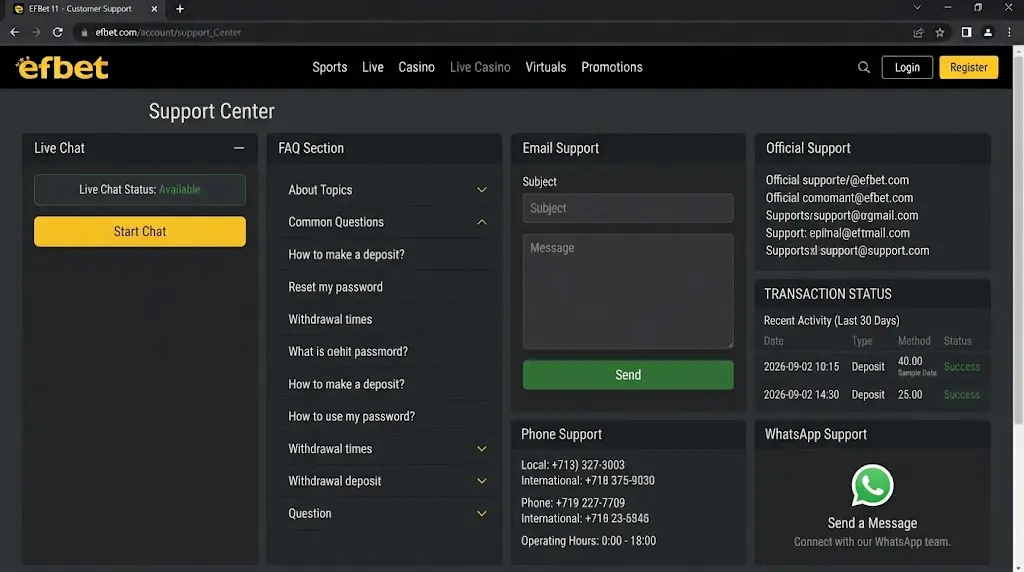Select the 2026-09-02 14:30 transaction row
1024x572 pixels.
click(x=872, y=394)
